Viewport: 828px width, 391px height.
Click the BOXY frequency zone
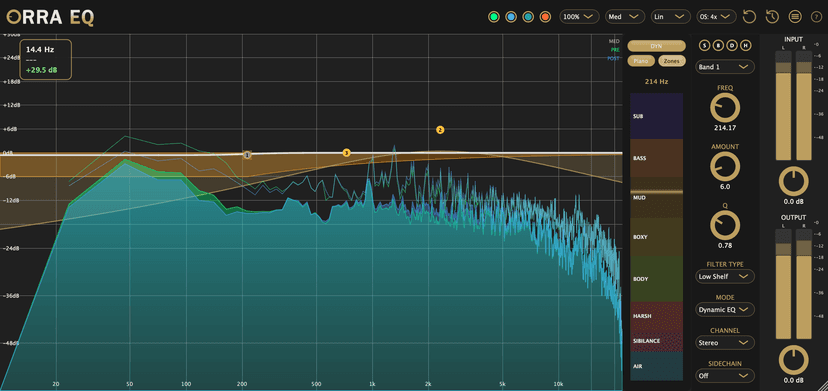click(x=656, y=237)
